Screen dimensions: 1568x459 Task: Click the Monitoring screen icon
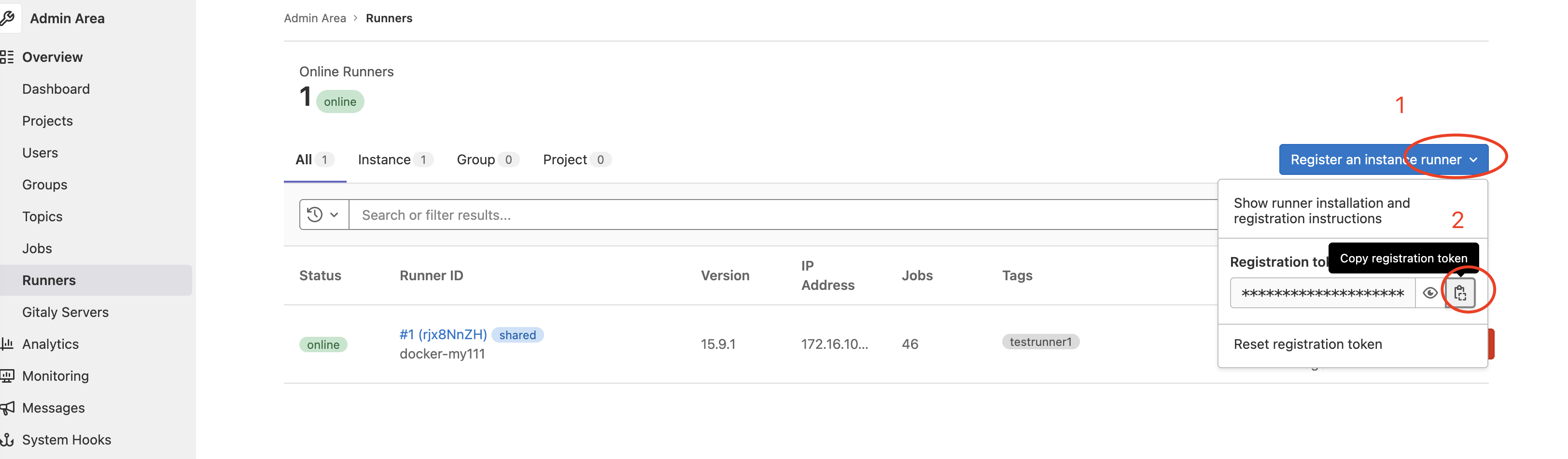click(7, 376)
